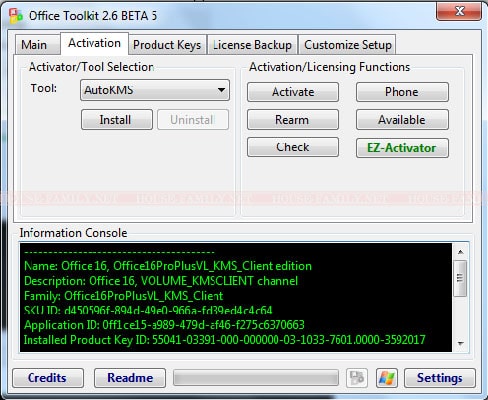Open the Credits button

(48, 378)
